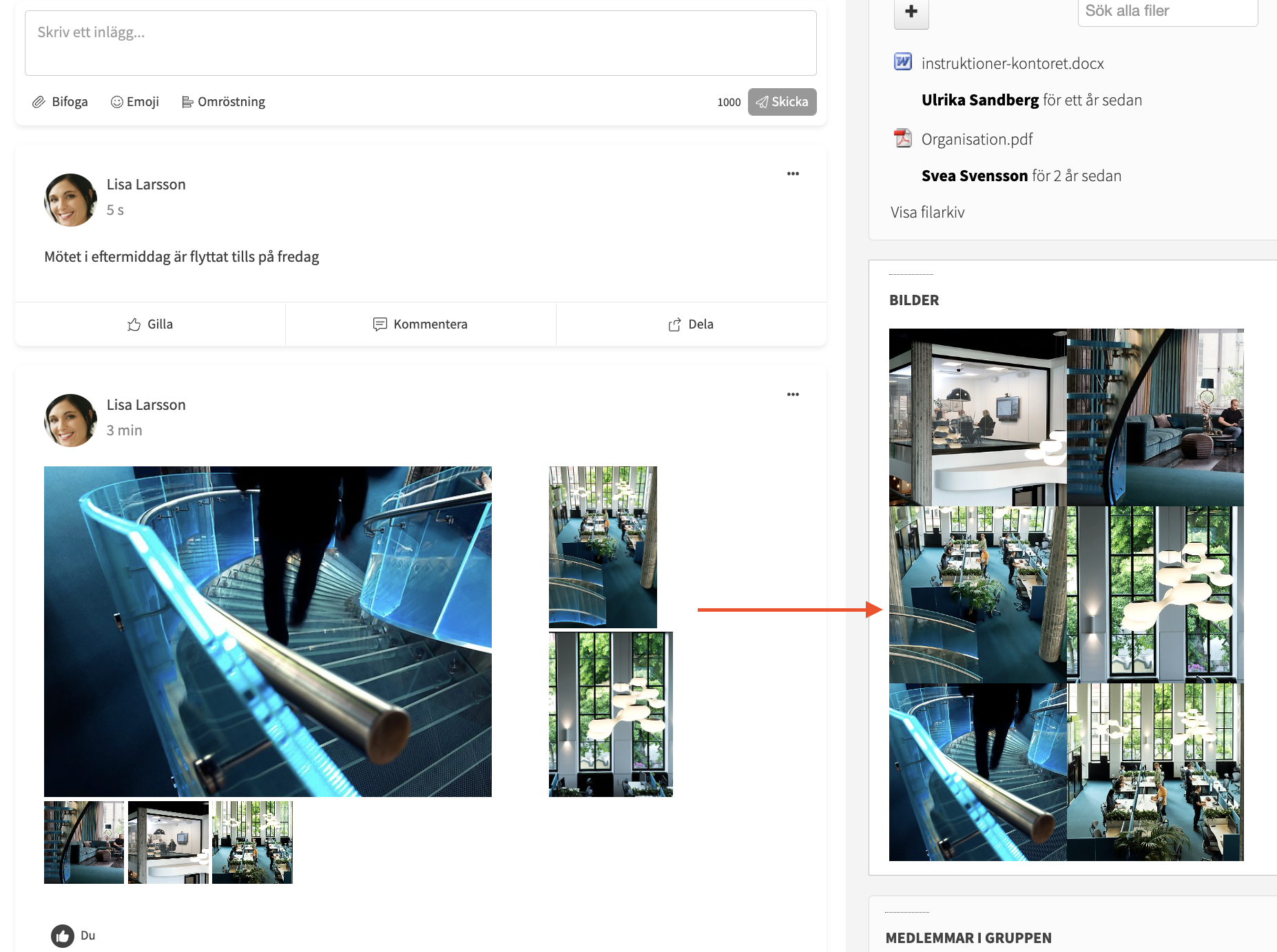
Task: Click the PDF file icon
Action: [x=903, y=138]
